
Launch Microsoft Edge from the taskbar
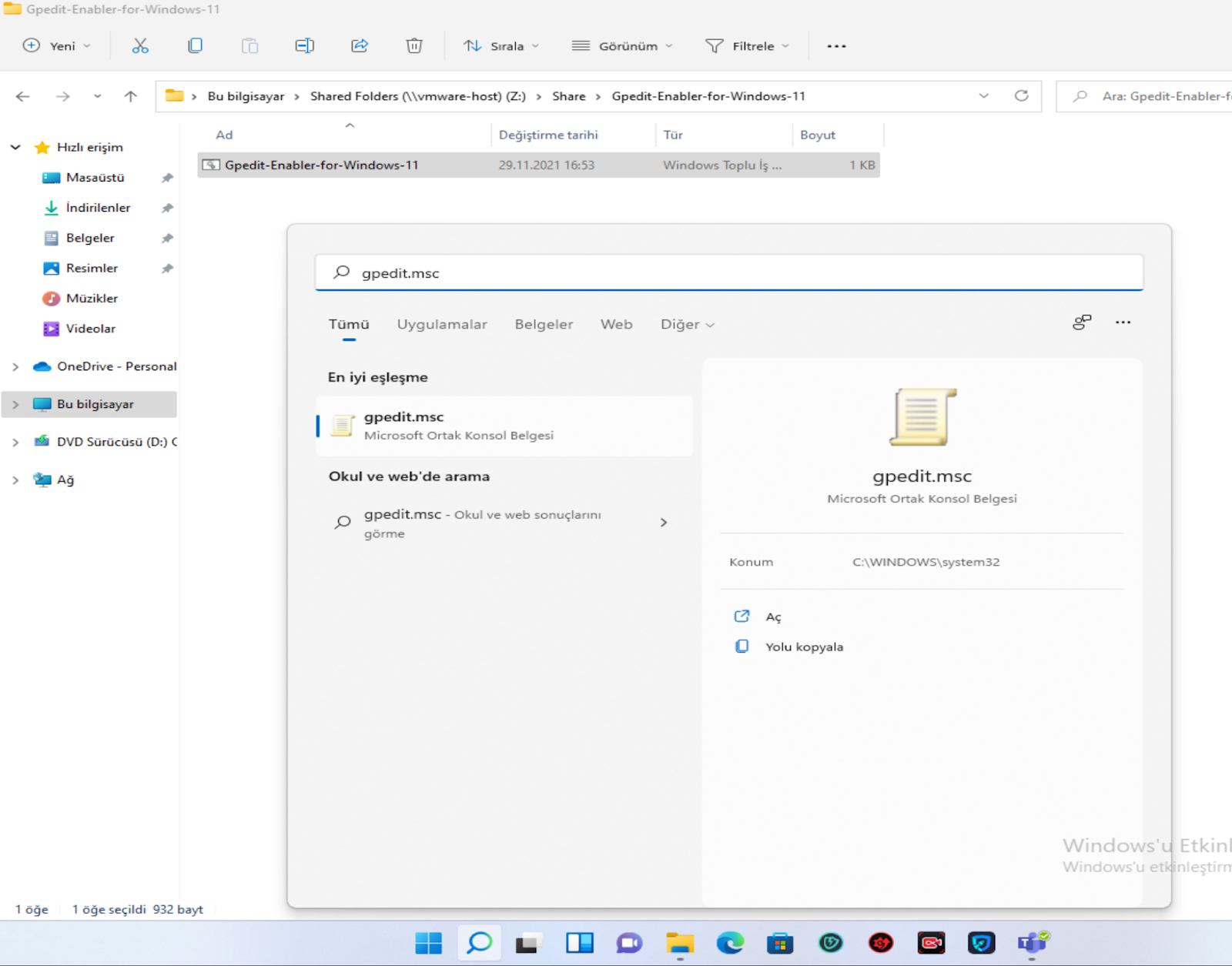pos(730,943)
